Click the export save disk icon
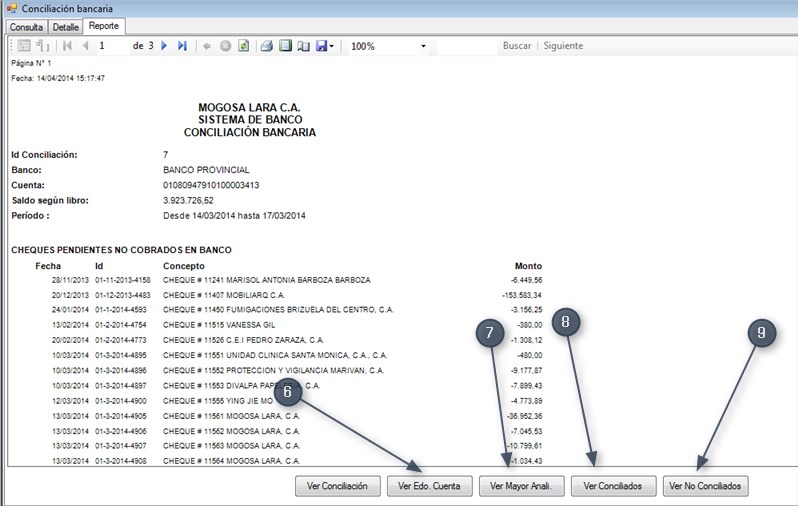The image size is (798, 506). 322,46
